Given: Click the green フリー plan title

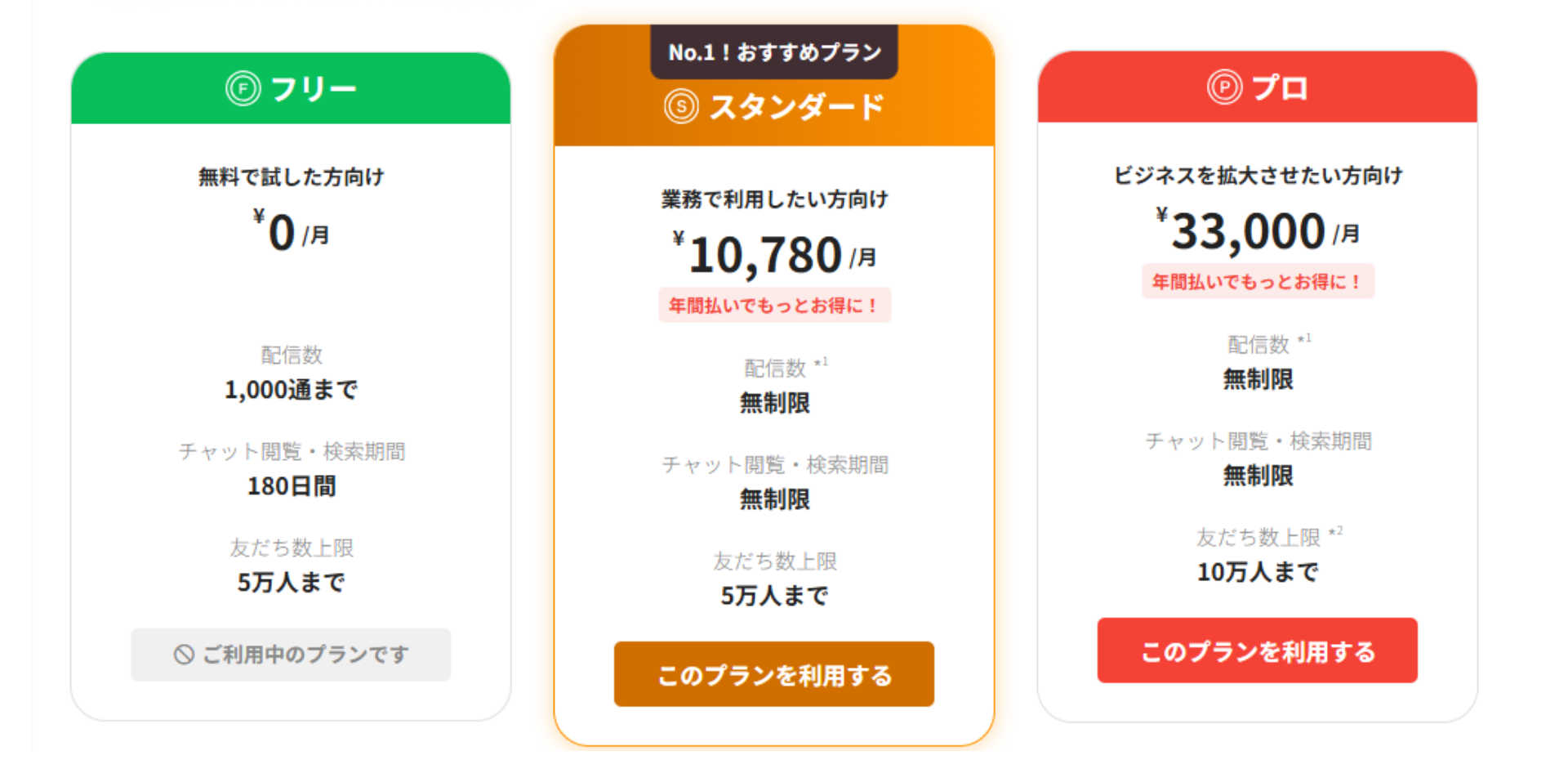Looking at the screenshot, I should [313, 88].
